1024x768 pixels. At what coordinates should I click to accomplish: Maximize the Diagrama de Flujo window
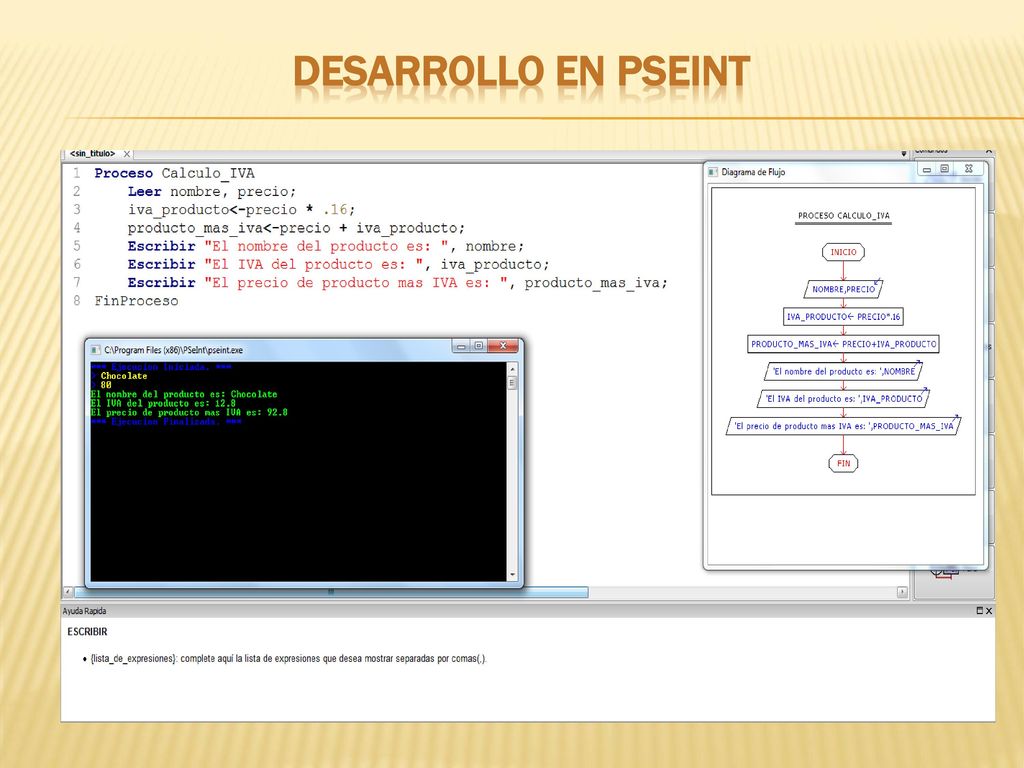[944, 169]
